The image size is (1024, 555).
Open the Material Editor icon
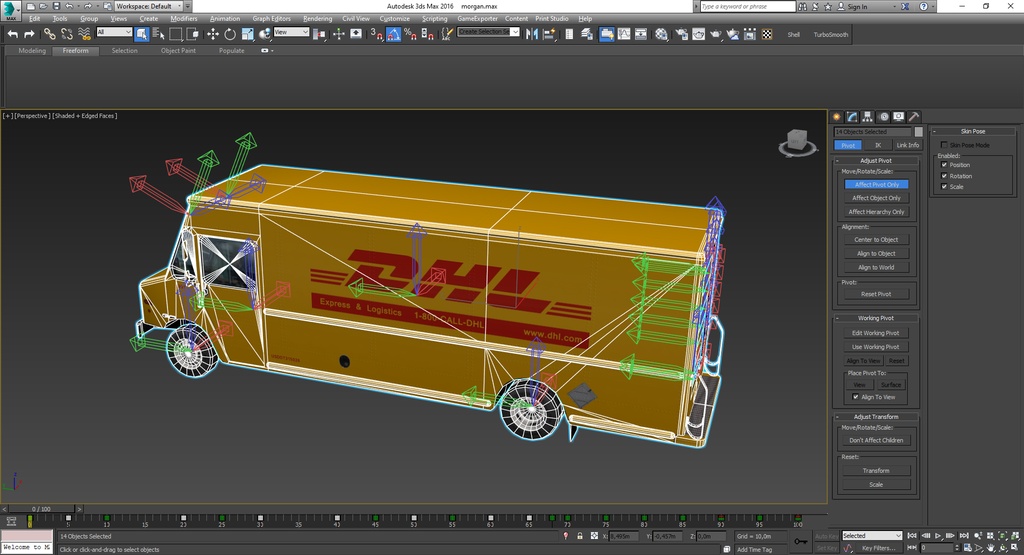661,34
